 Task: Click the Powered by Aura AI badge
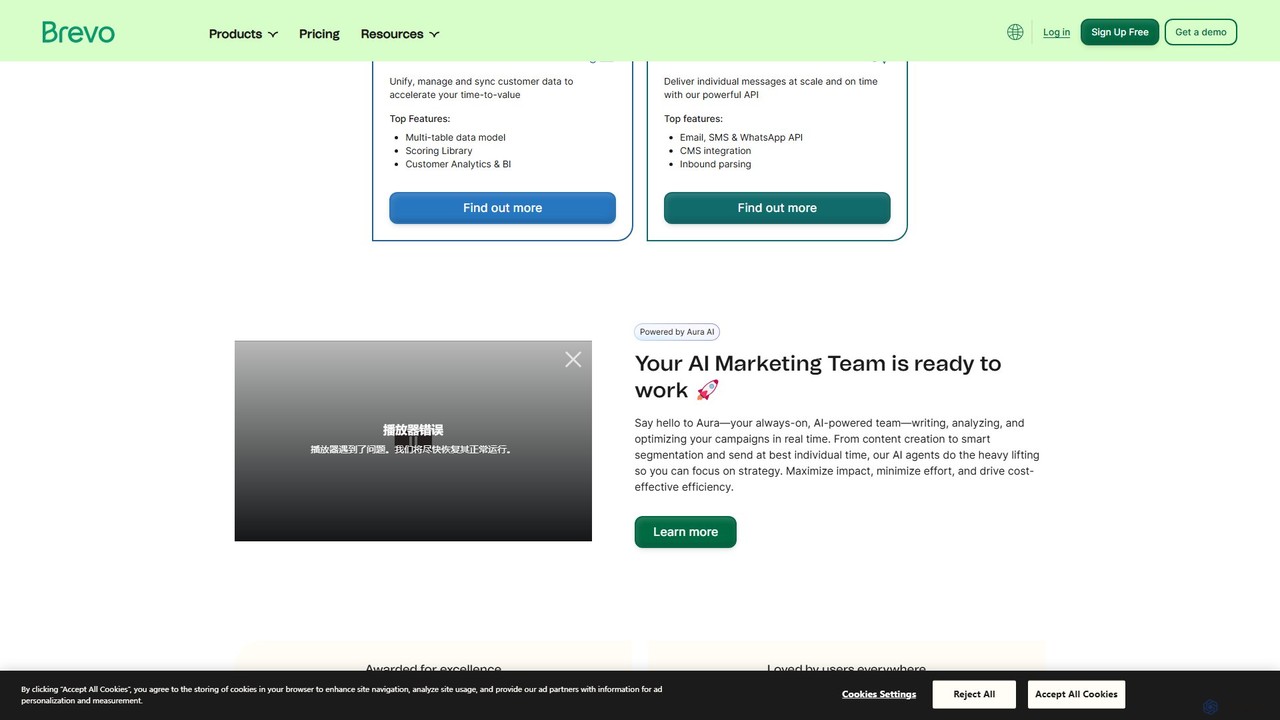point(677,332)
